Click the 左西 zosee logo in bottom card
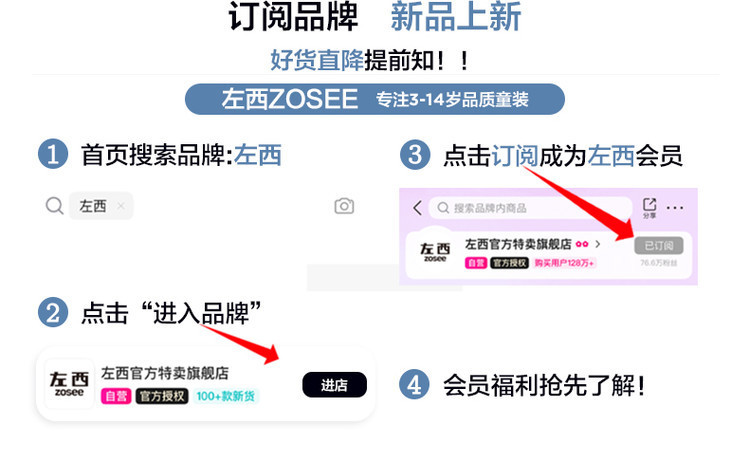 pyautogui.click(x=69, y=384)
